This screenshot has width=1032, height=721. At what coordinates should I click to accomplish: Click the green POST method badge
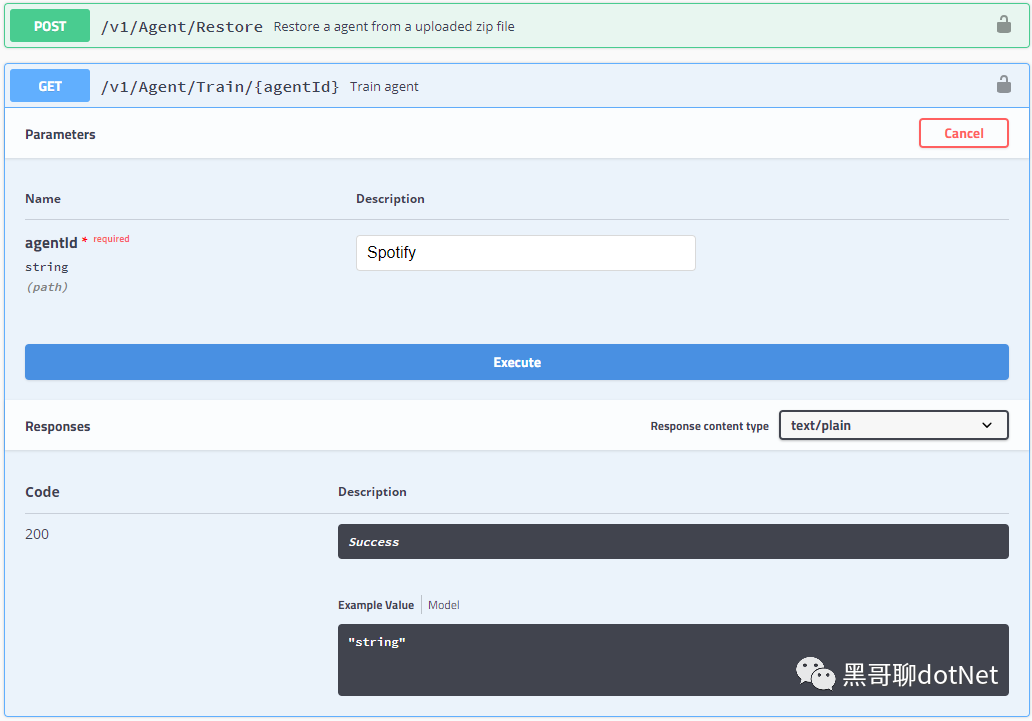[x=50, y=26]
